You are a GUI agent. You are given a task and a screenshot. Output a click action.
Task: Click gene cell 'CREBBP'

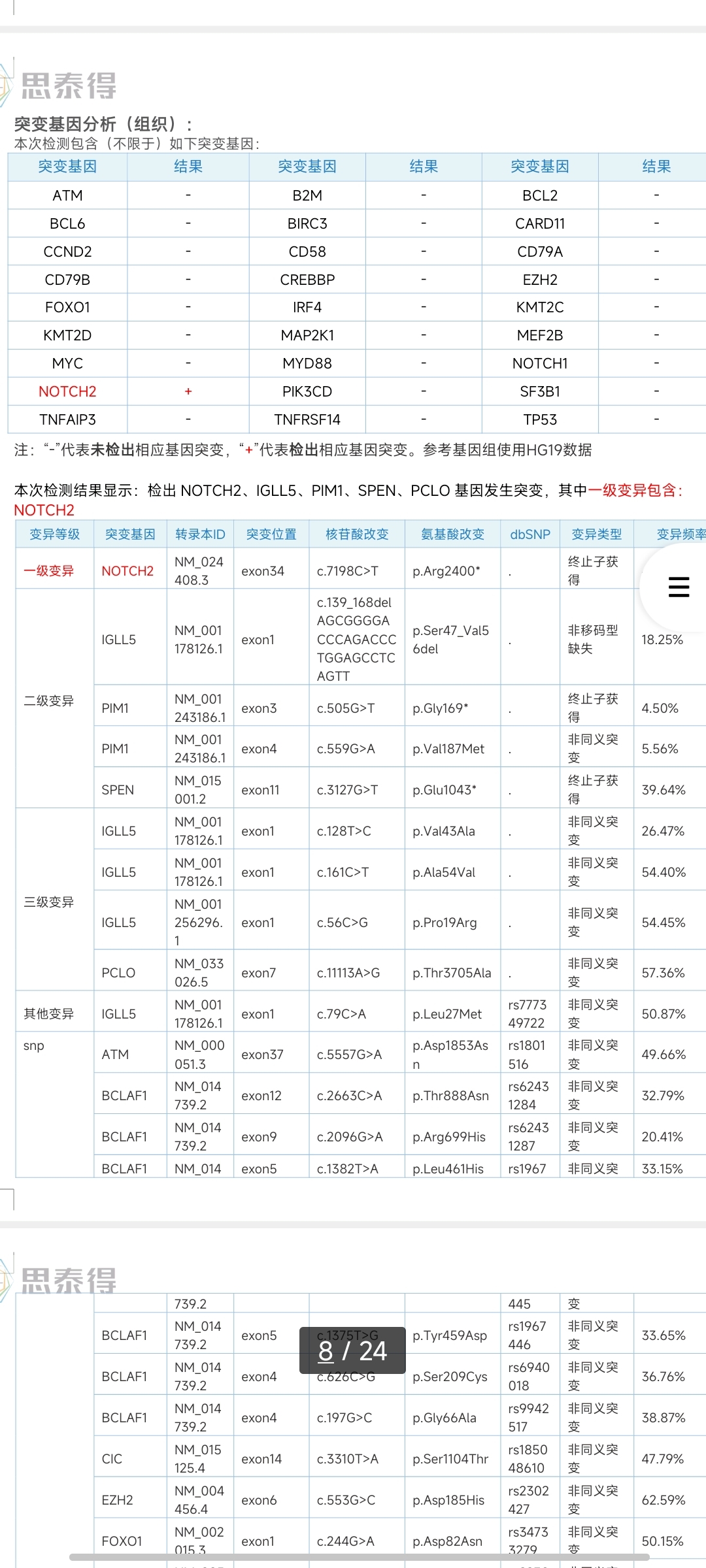[307, 280]
